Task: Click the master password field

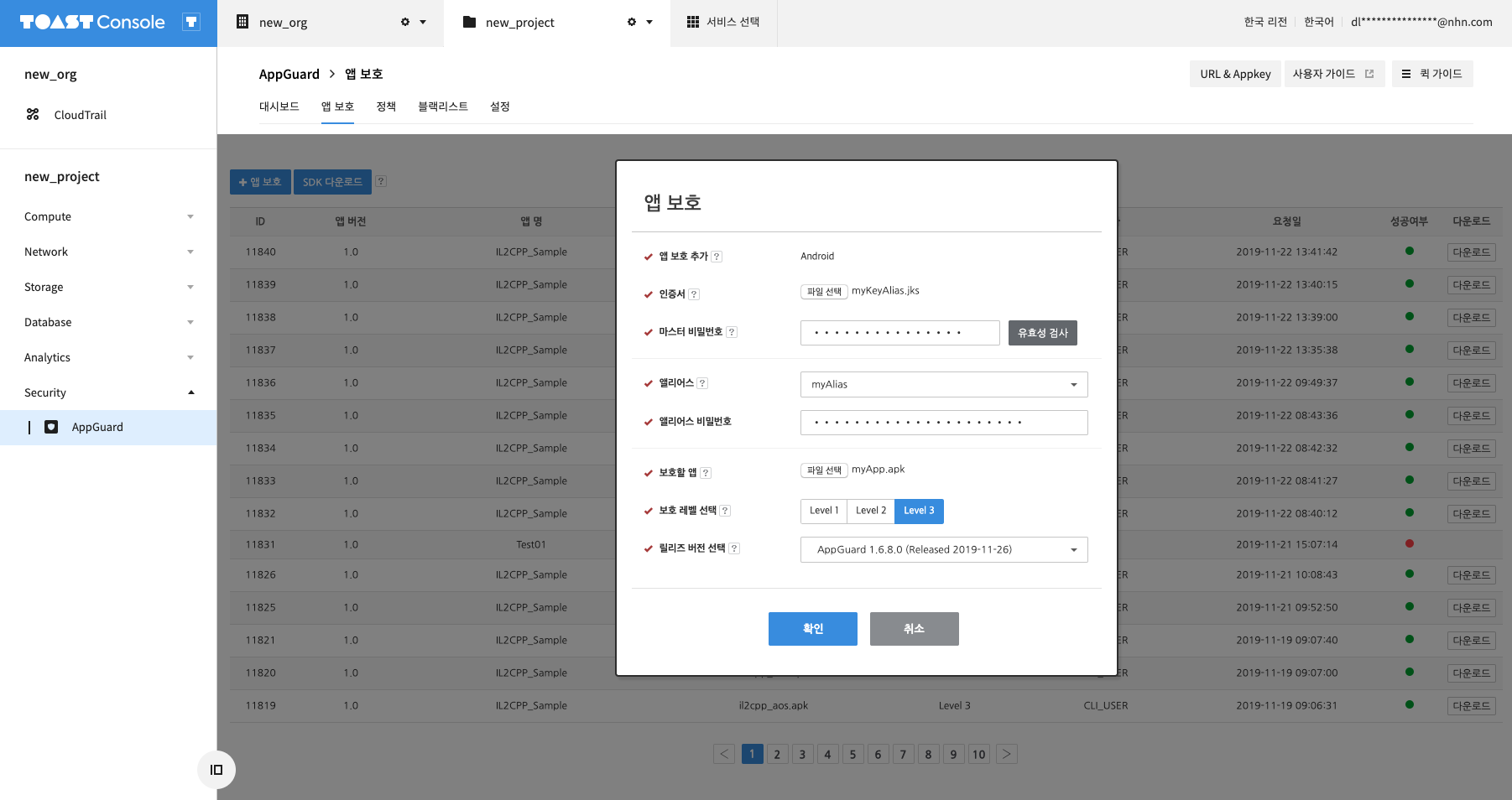Action: coord(900,333)
